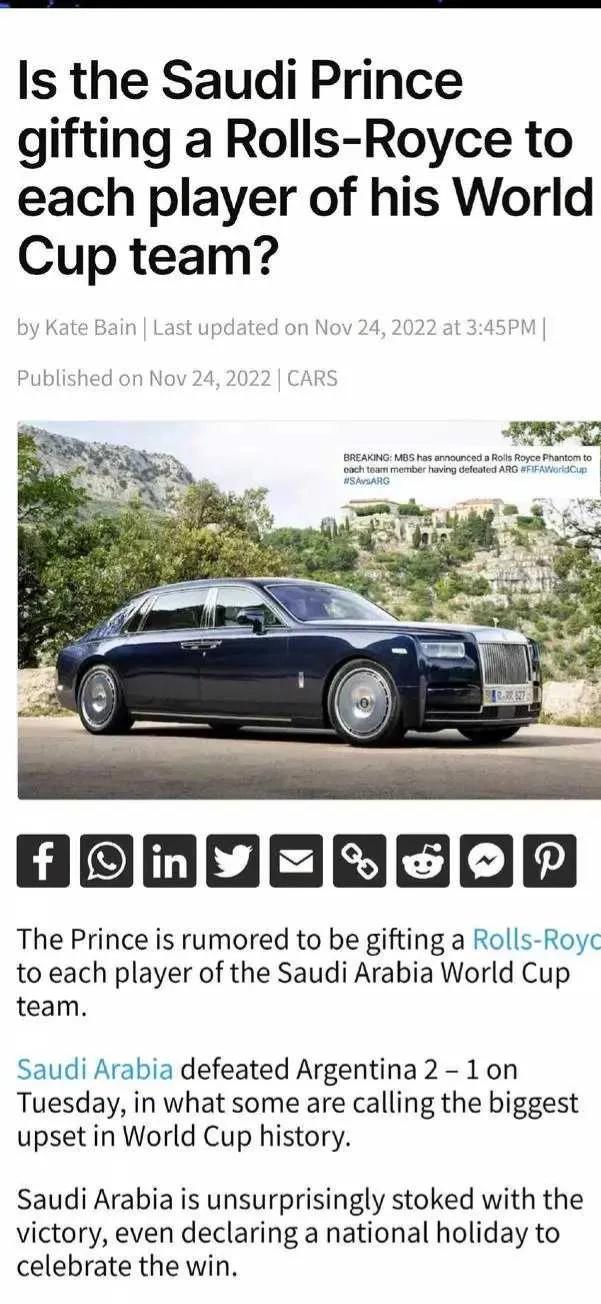Share article on Facebook
601x1304 pixels.
pos(44,860)
